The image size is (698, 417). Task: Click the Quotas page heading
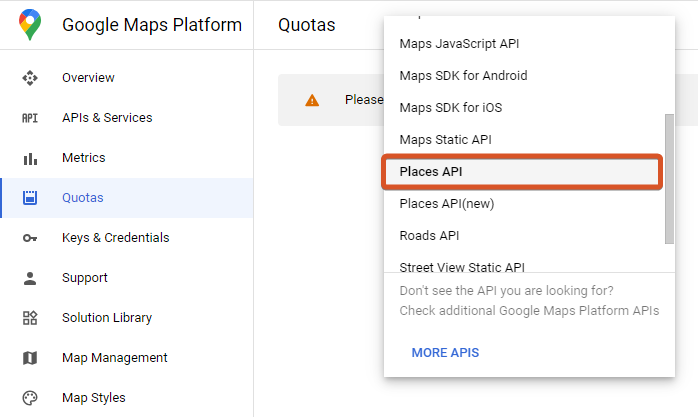[x=307, y=25]
